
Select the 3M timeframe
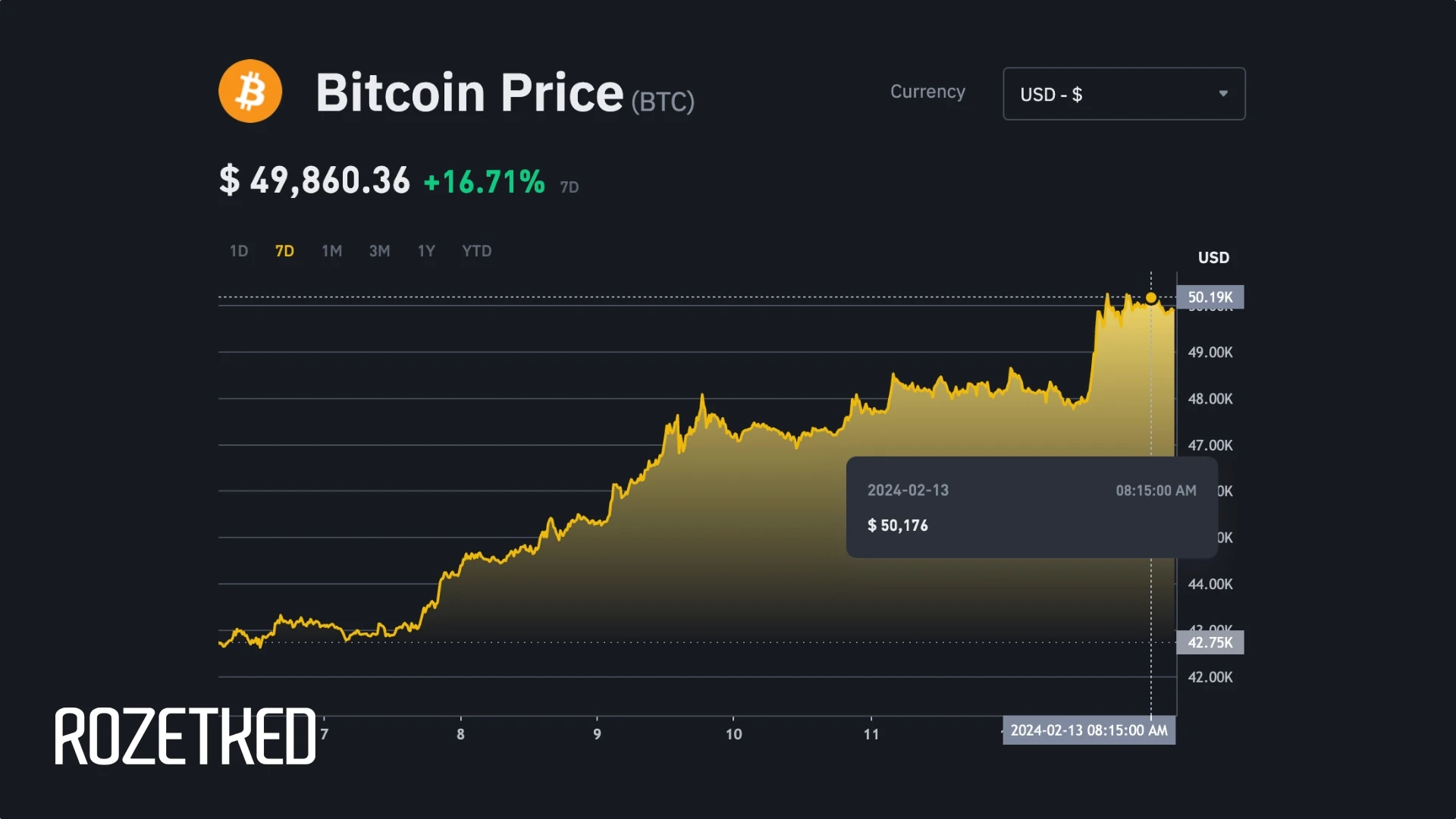pyautogui.click(x=379, y=251)
